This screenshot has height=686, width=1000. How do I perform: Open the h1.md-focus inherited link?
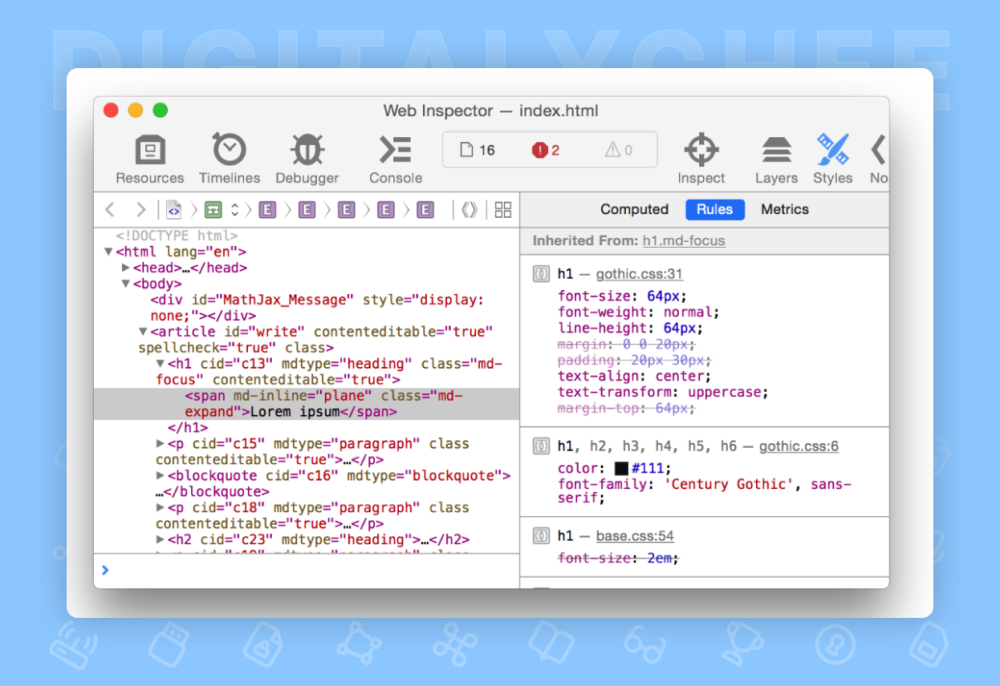(684, 240)
